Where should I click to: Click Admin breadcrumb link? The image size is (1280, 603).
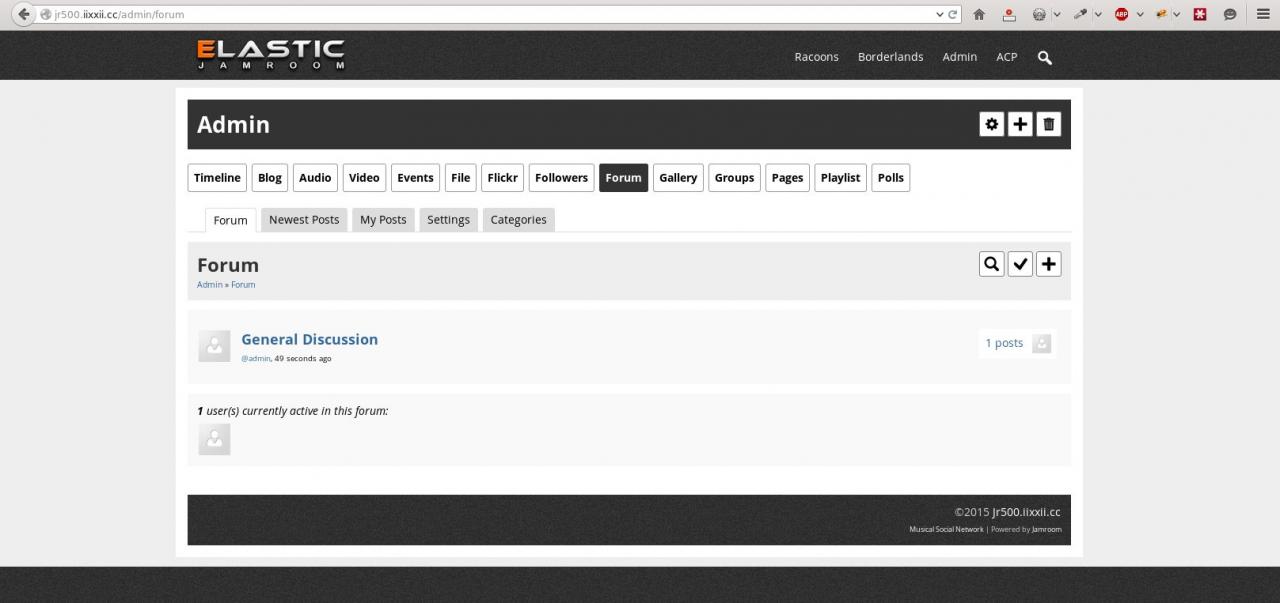pos(210,285)
